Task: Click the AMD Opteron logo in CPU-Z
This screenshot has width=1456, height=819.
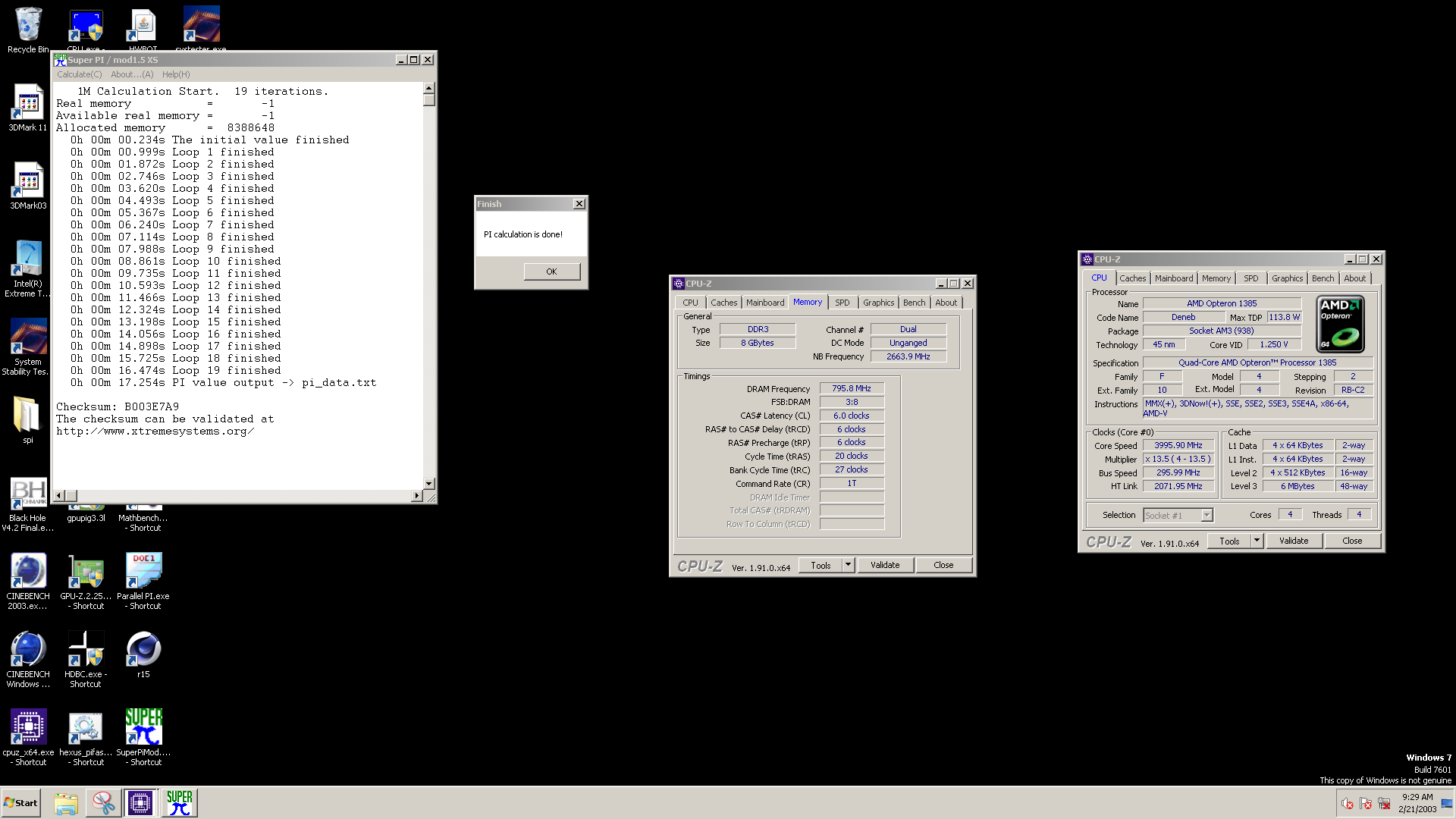Action: [x=1341, y=324]
